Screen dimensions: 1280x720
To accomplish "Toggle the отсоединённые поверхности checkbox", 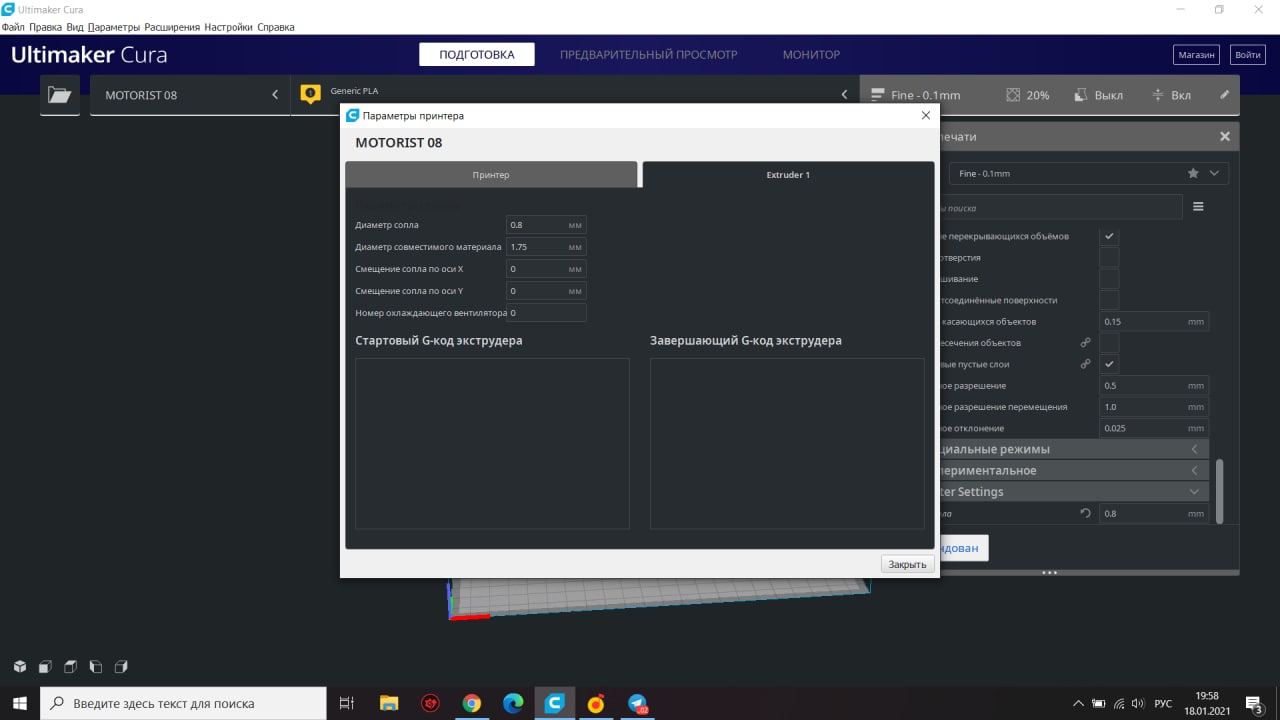I will [1109, 300].
